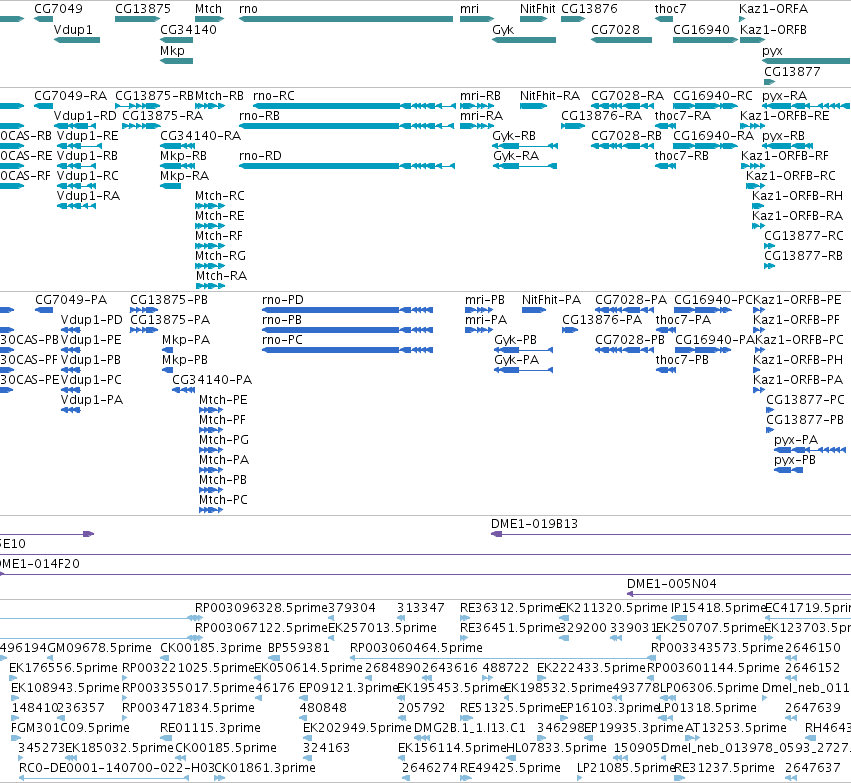Select the Mtch-PC protein label
This screenshot has height=783, width=851.
pyautogui.click(x=223, y=500)
